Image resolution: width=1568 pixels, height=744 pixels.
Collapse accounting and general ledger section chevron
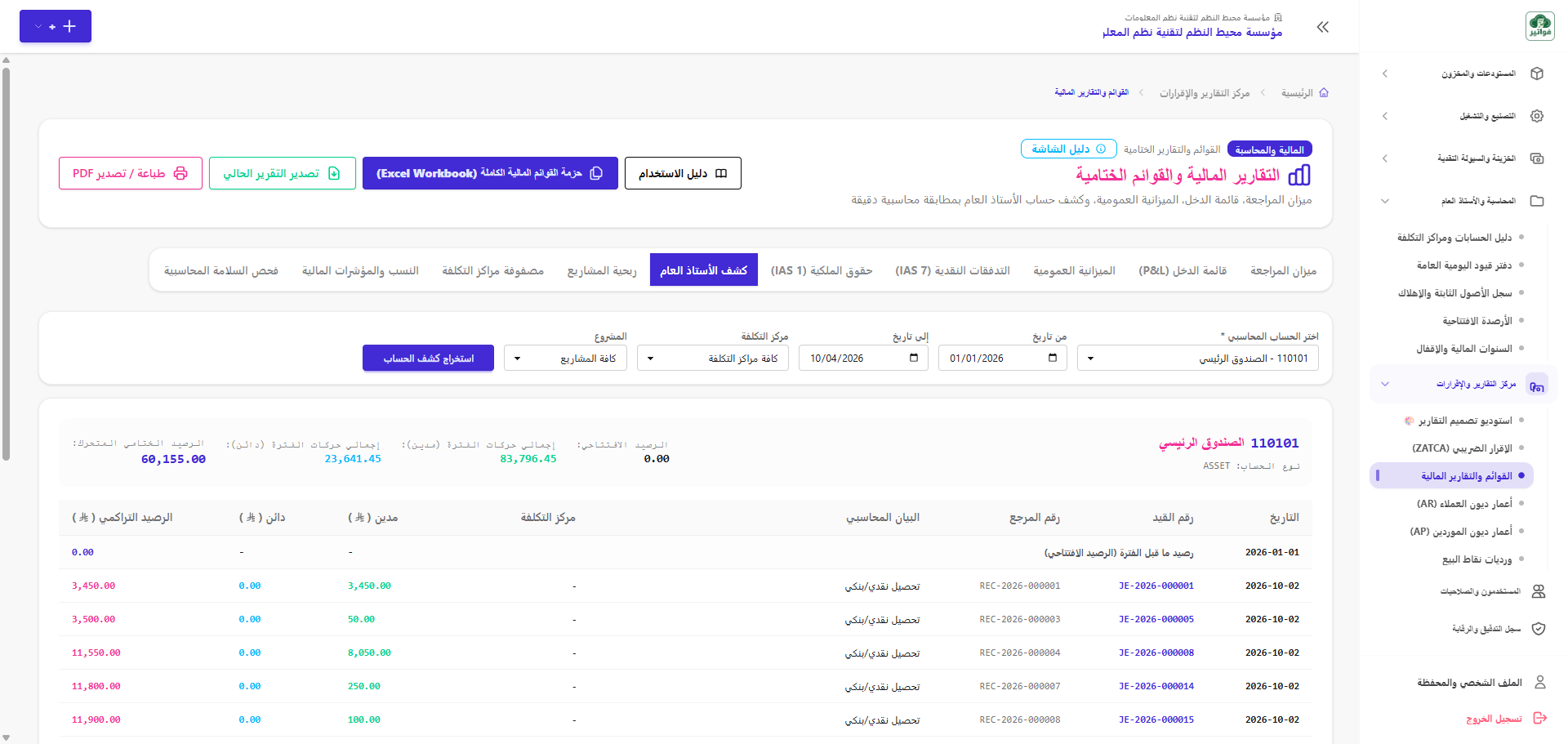click(1385, 201)
